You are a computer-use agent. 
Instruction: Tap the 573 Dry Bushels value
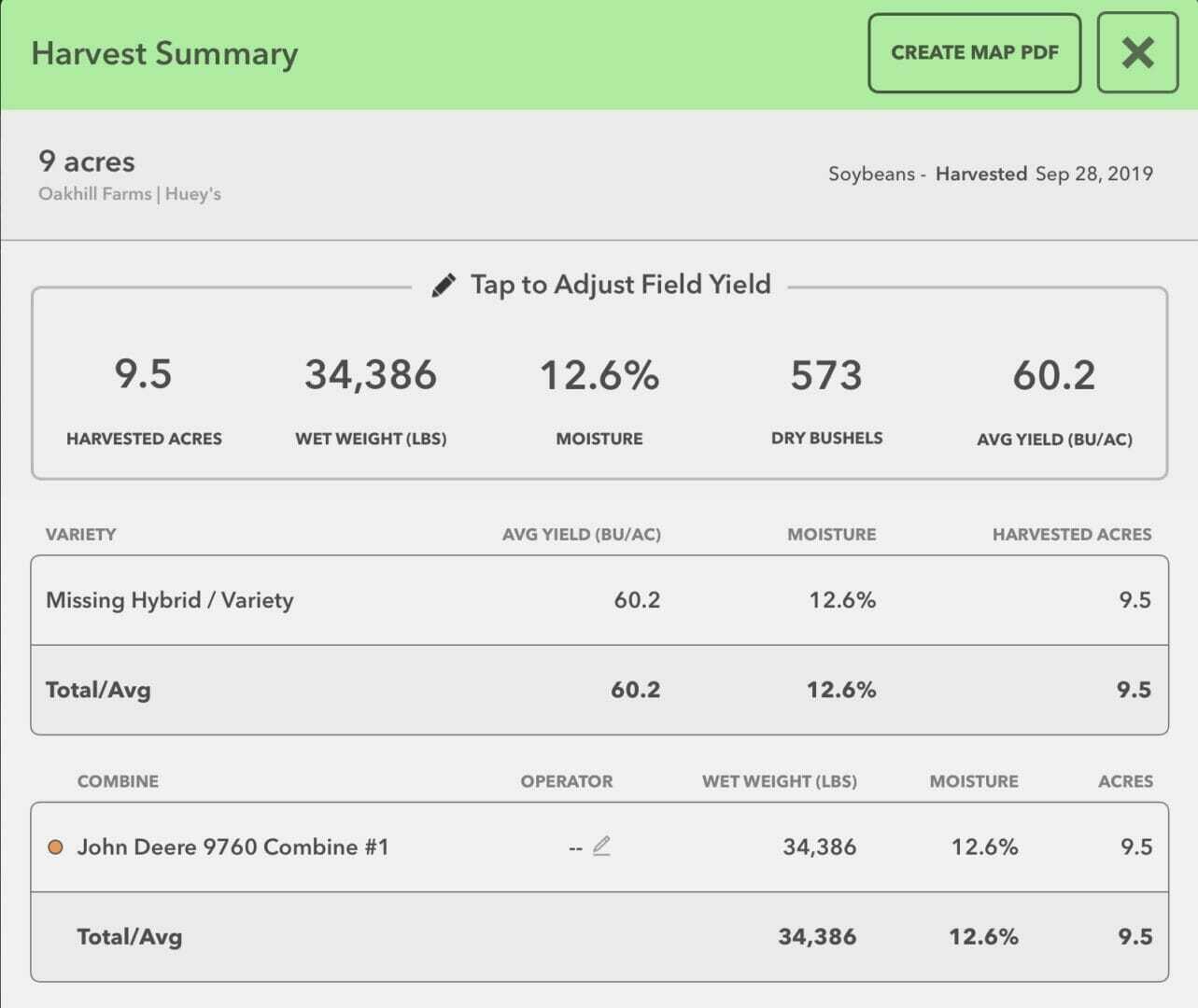[x=826, y=375]
